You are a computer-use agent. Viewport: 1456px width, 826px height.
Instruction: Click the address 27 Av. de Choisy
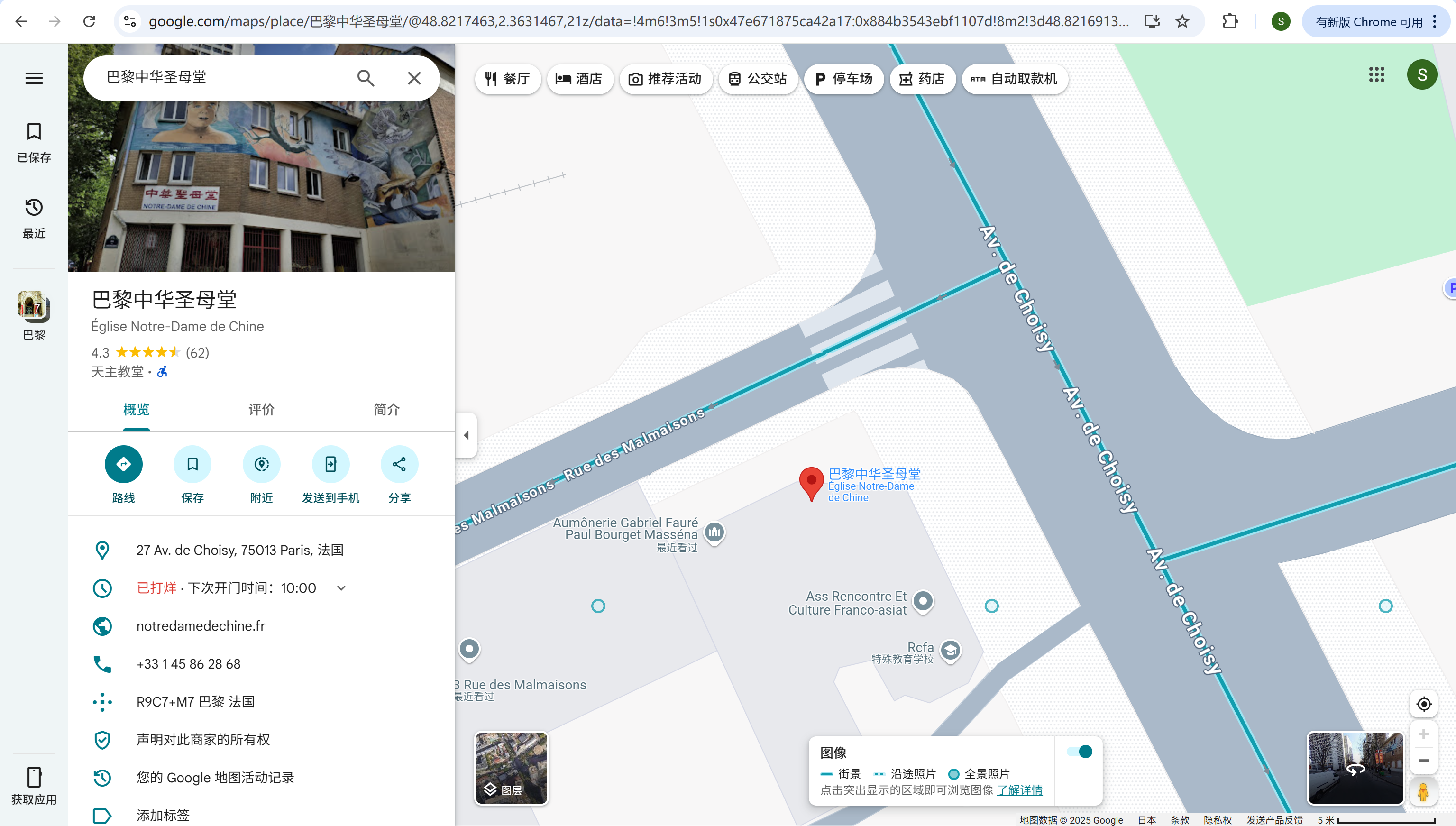click(240, 550)
